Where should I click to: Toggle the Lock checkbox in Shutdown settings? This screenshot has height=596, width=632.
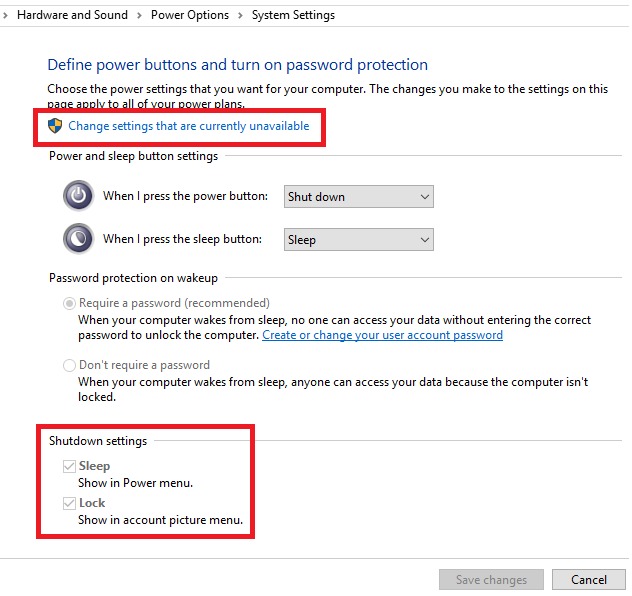[x=69, y=503]
